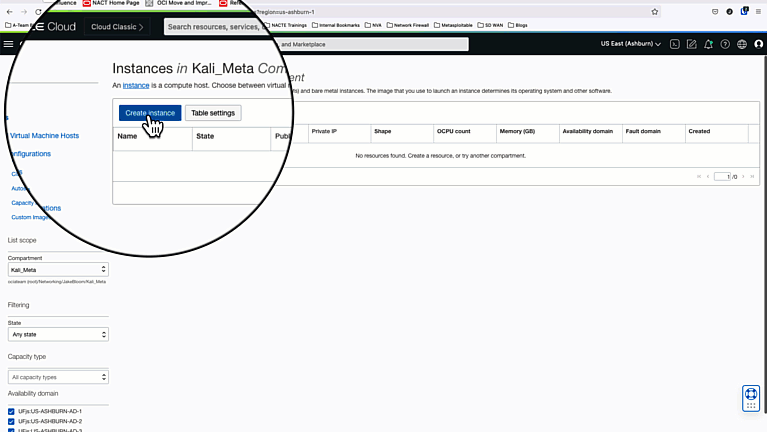767x432 pixels.
Task: Open the Custom Images sidebar link
Action: (x=29, y=217)
